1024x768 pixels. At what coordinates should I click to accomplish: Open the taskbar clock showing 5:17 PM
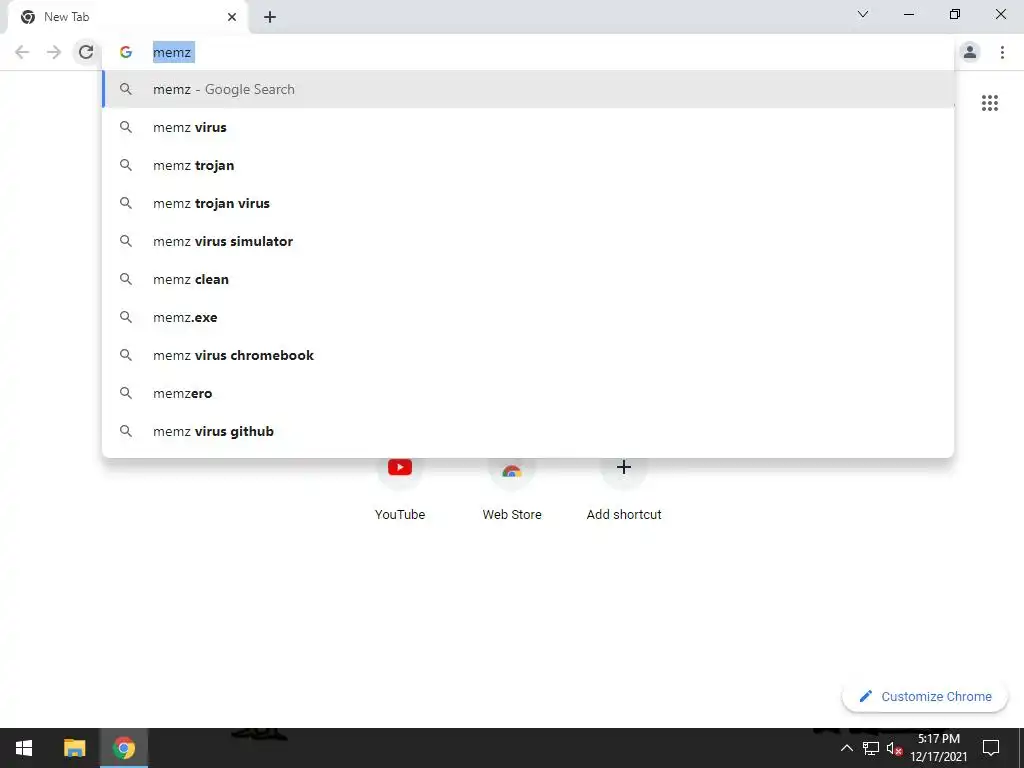(x=939, y=748)
